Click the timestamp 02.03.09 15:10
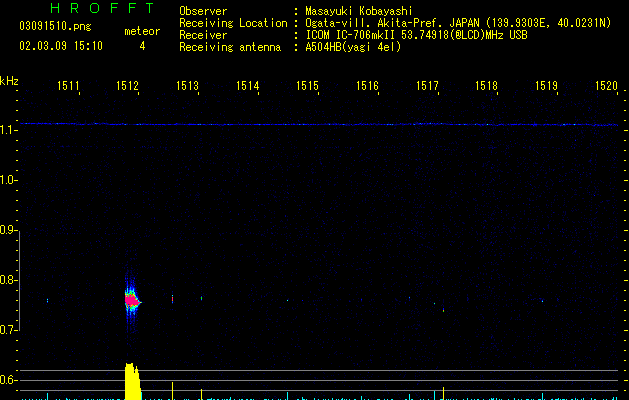 61,46
